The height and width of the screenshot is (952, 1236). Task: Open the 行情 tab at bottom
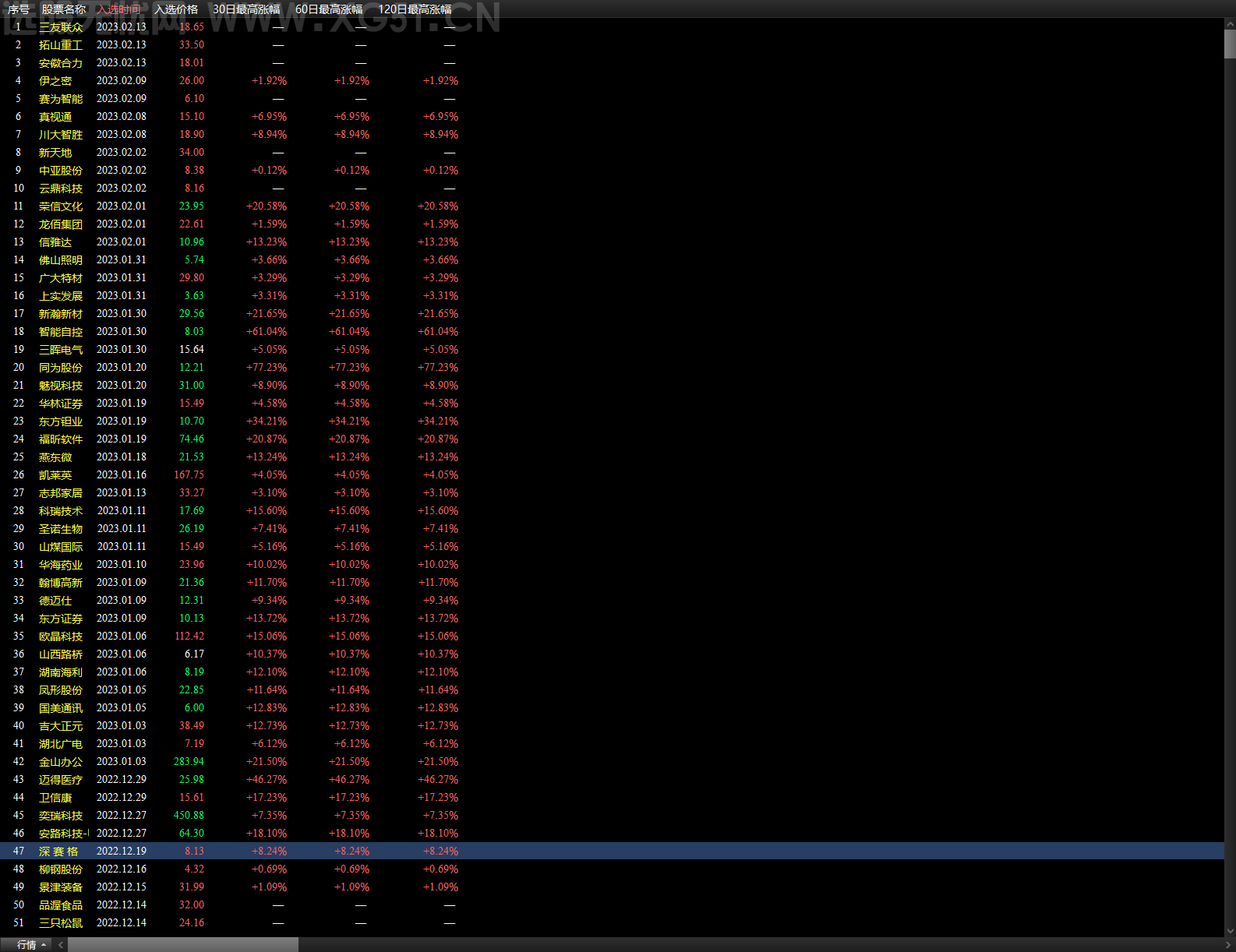pos(26,945)
